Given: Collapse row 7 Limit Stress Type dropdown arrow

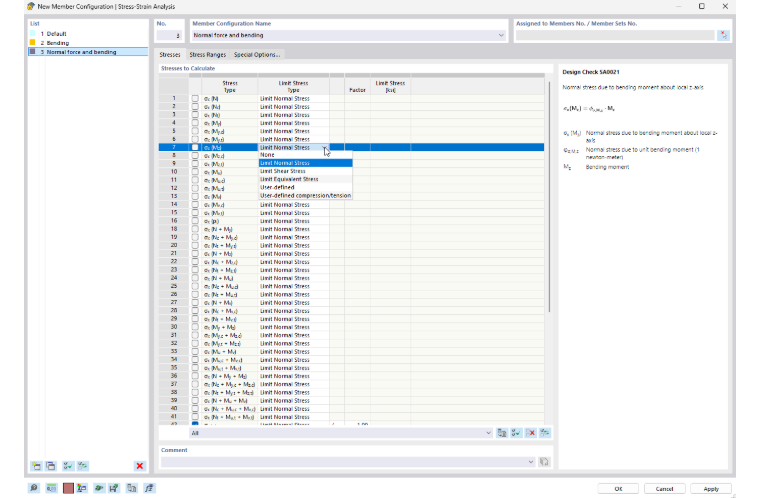Looking at the screenshot, I should coord(324,147).
